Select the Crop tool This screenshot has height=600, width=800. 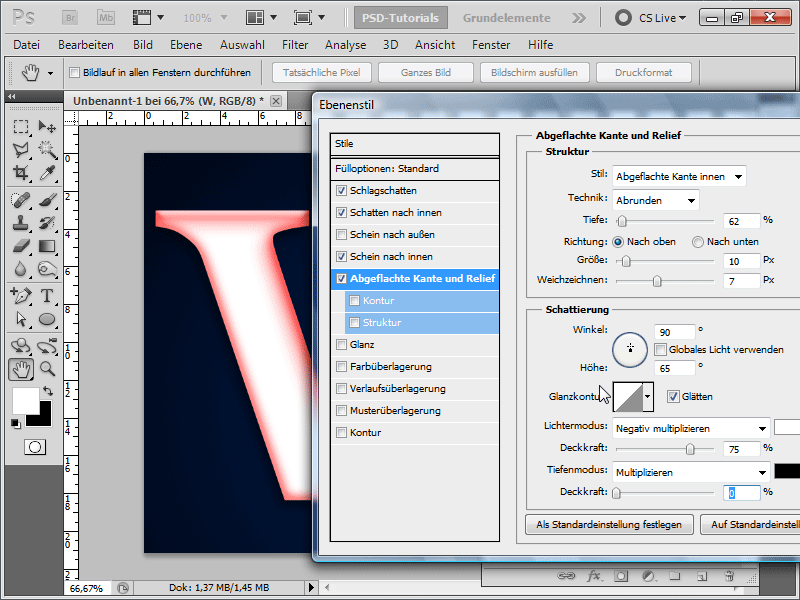click(x=21, y=173)
